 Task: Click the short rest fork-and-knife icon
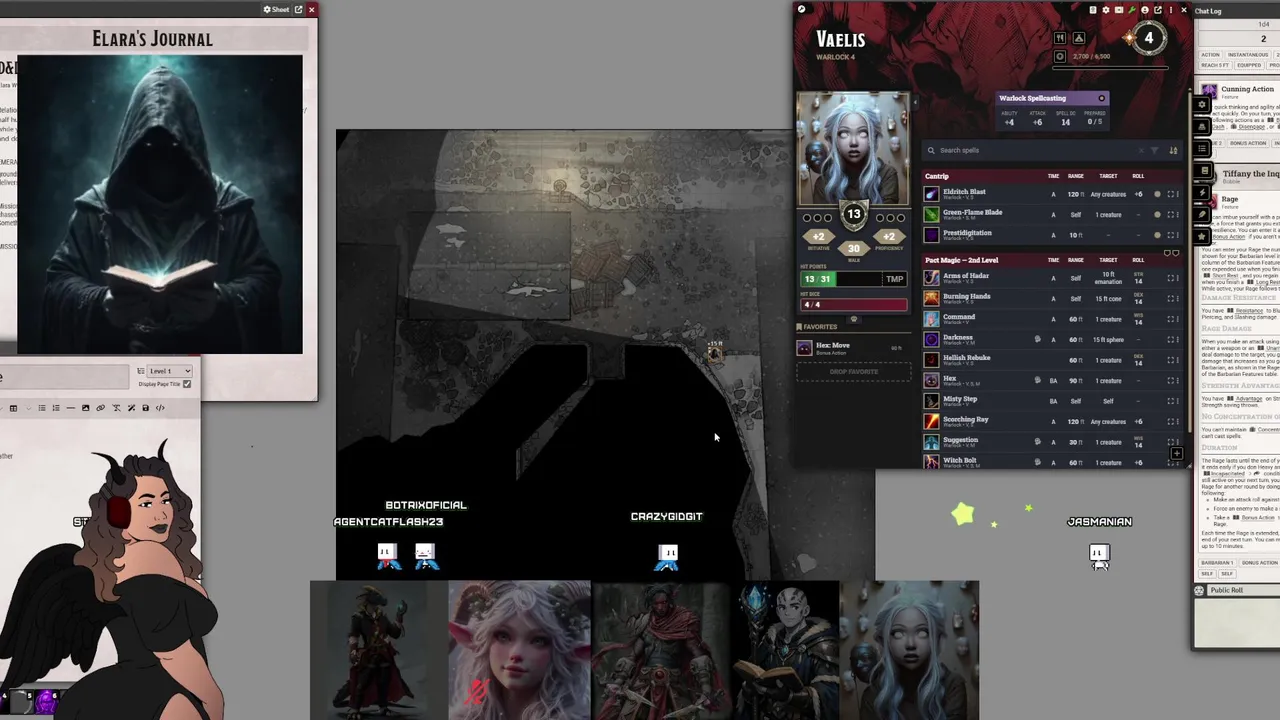(x=1060, y=38)
